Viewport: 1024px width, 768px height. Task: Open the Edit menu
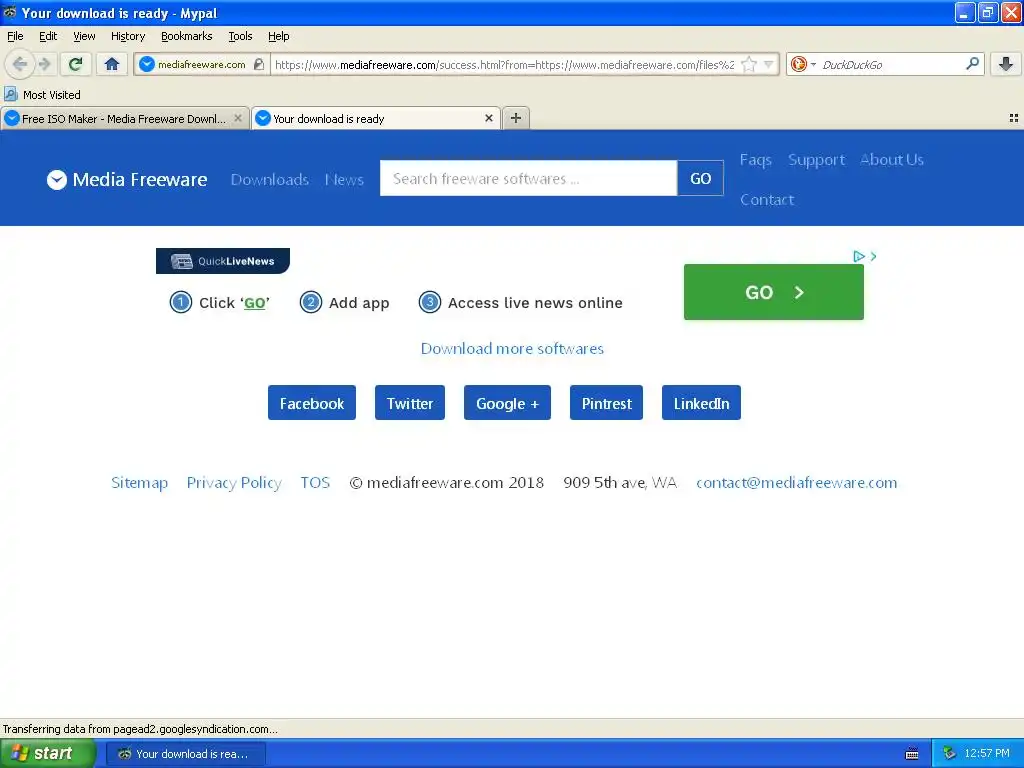(48, 36)
